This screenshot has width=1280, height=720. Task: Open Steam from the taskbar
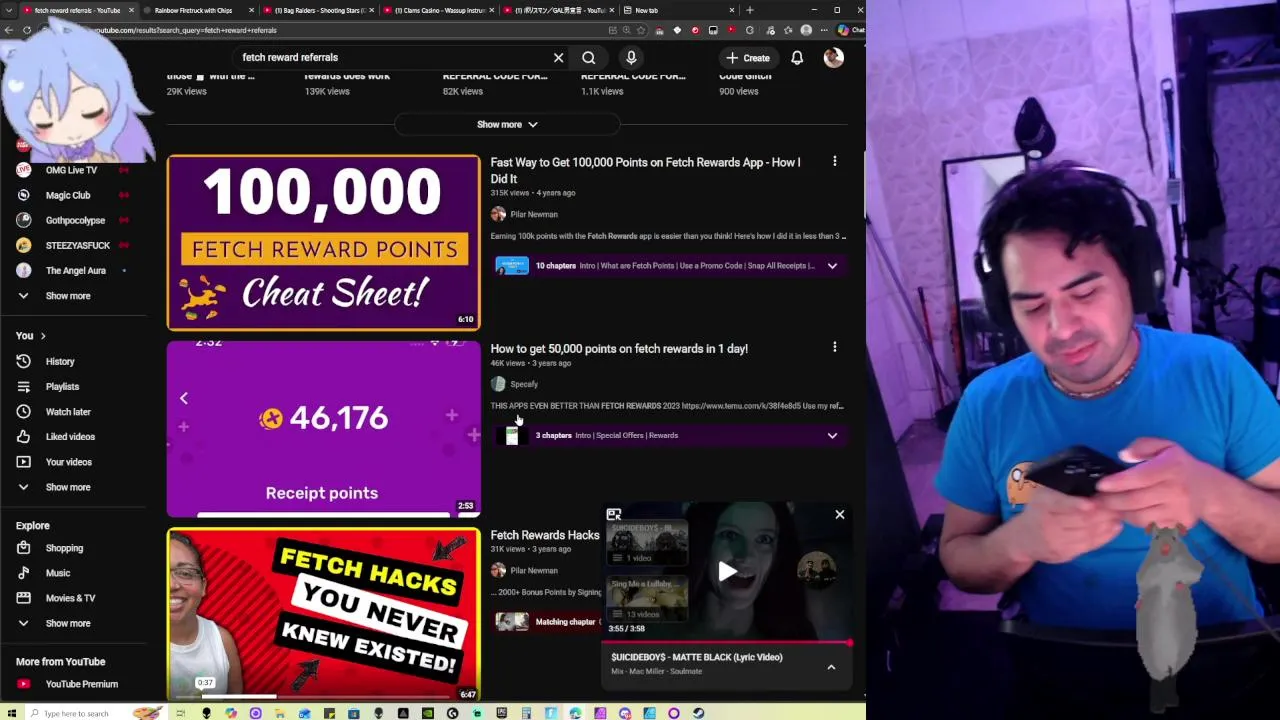[698, 713]
